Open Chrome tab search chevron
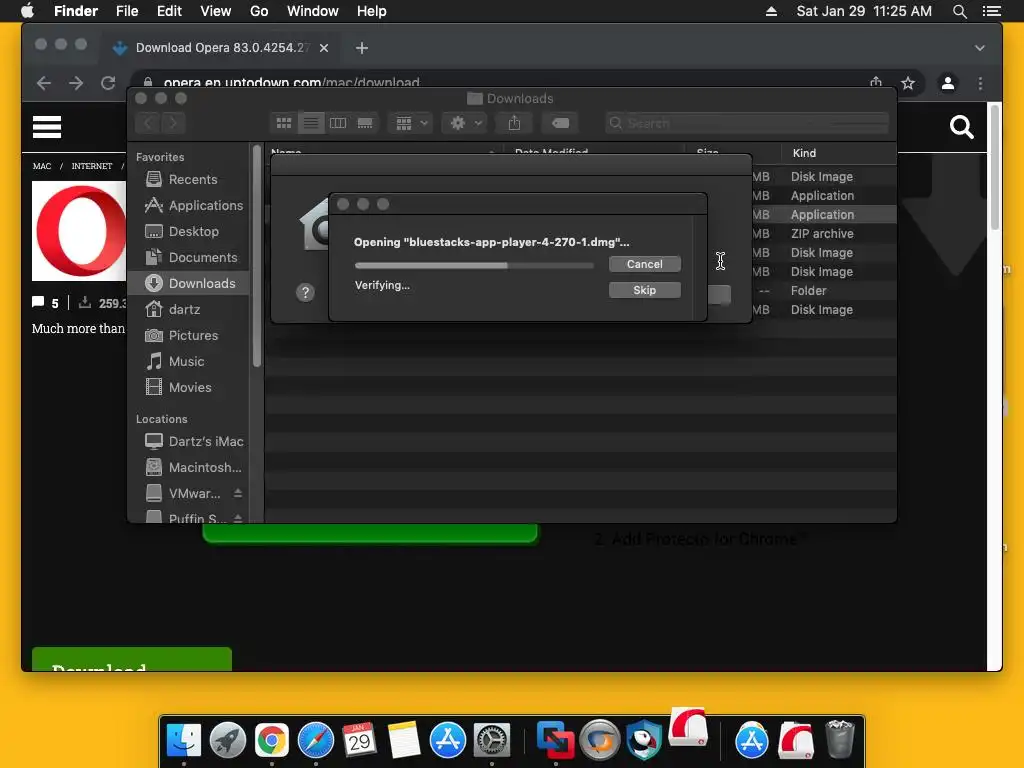 click(980, 48)
